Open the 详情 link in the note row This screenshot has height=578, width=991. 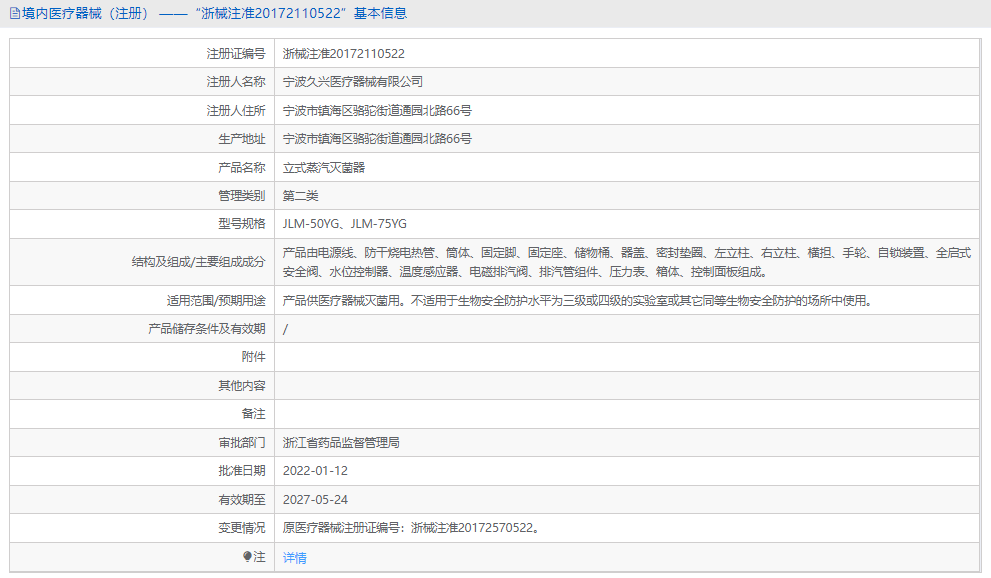coord(295,558)
